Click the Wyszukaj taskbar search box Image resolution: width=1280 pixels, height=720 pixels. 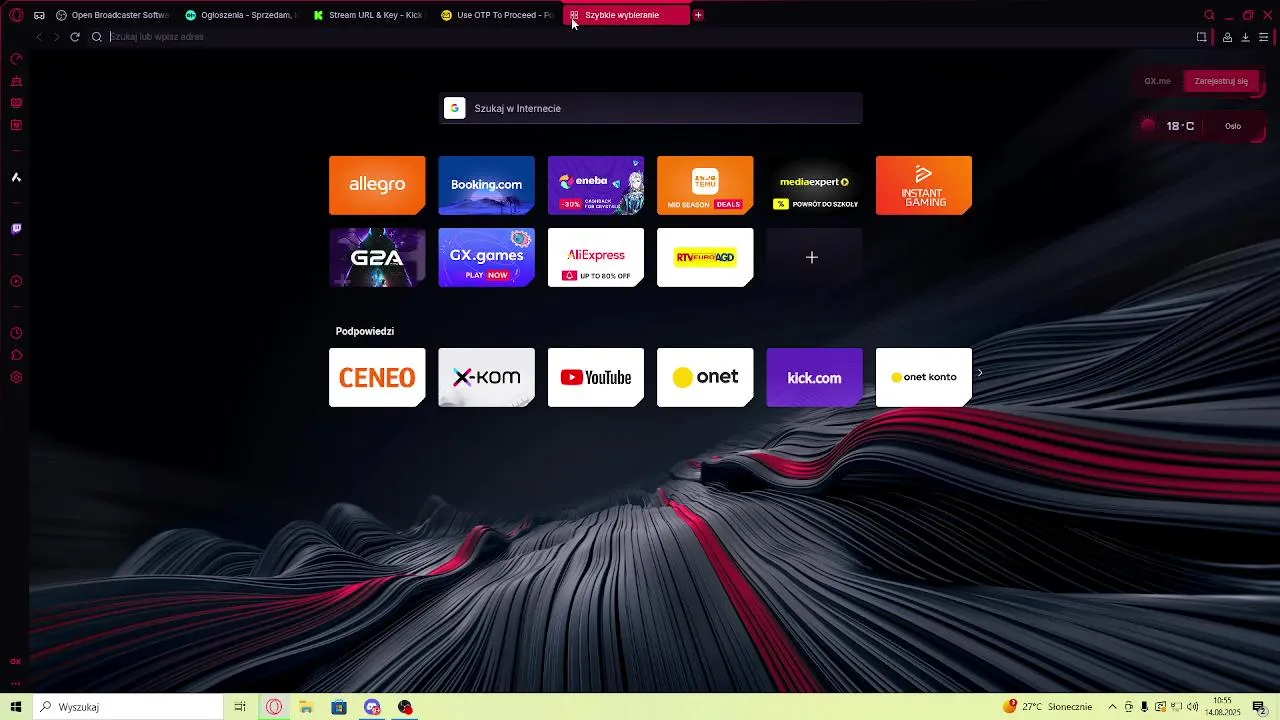tap(128, 707)
